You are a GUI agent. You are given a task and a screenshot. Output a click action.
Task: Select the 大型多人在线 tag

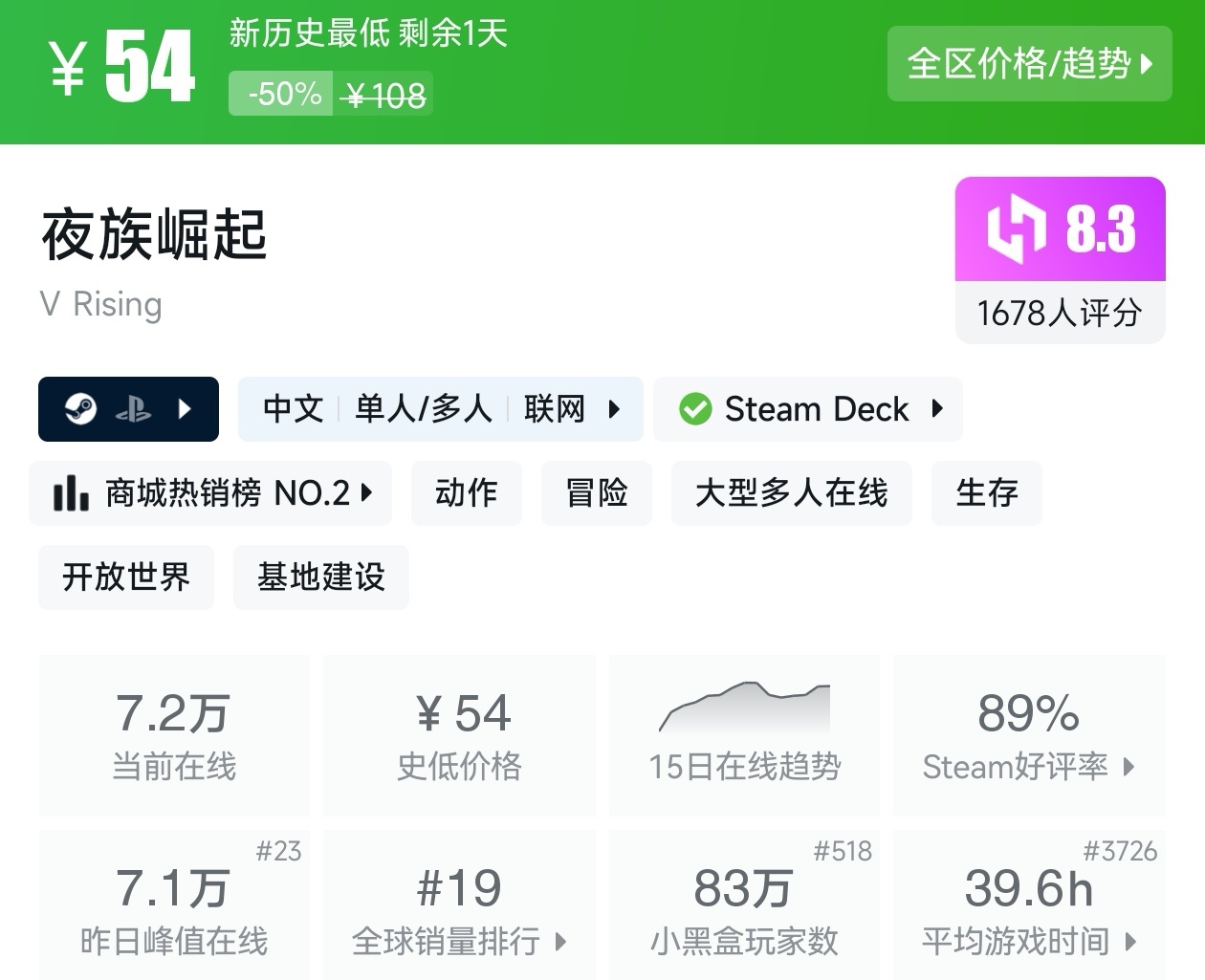click(792, 493)
